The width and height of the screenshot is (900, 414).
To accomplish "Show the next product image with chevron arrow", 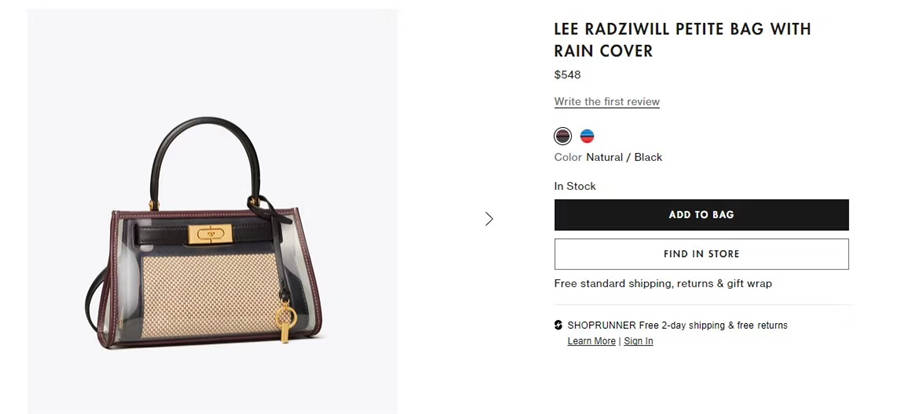I will pos(488,219).
